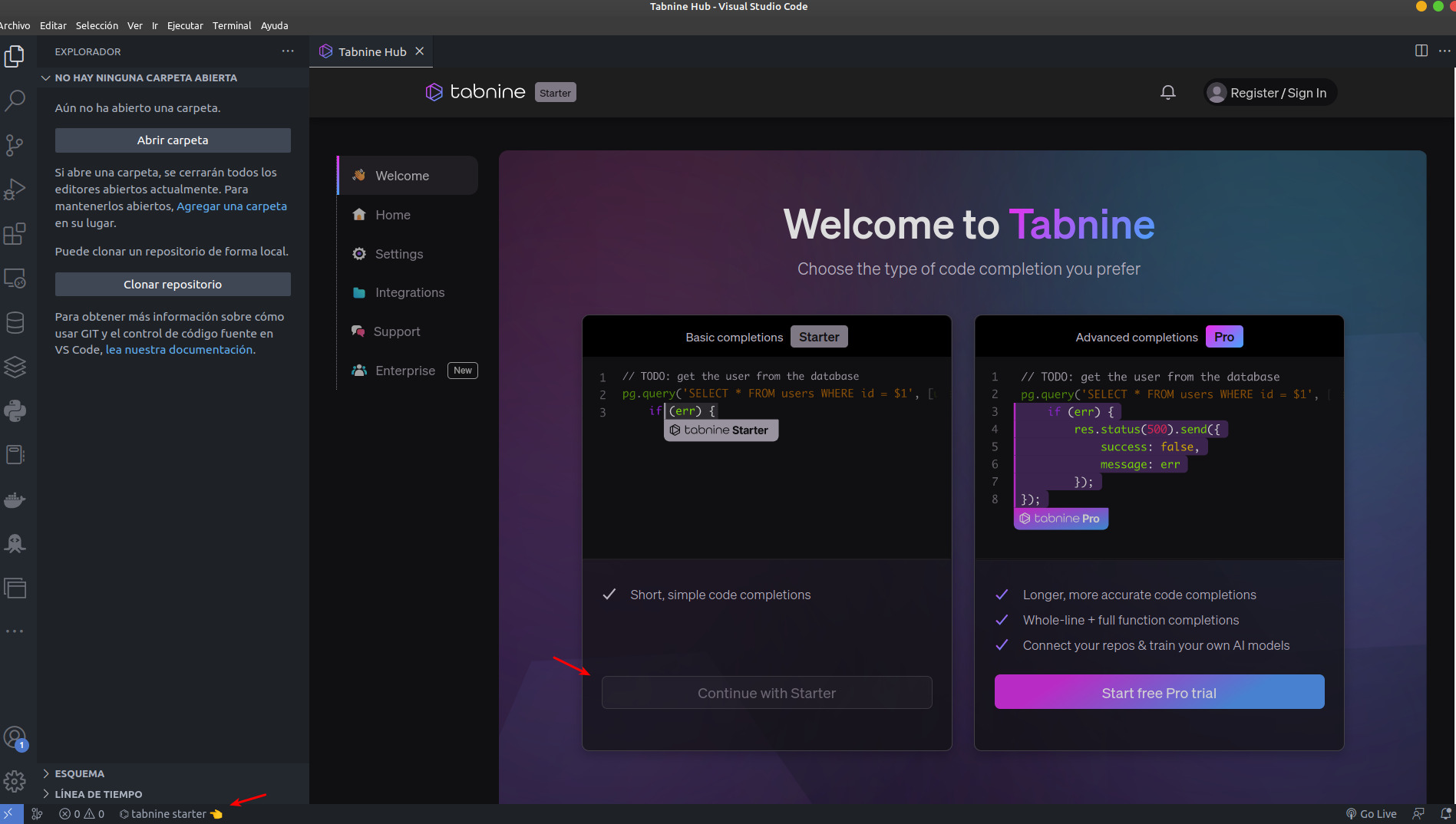Select the Tabnine Hub editor tab

[x=371, y=51]
